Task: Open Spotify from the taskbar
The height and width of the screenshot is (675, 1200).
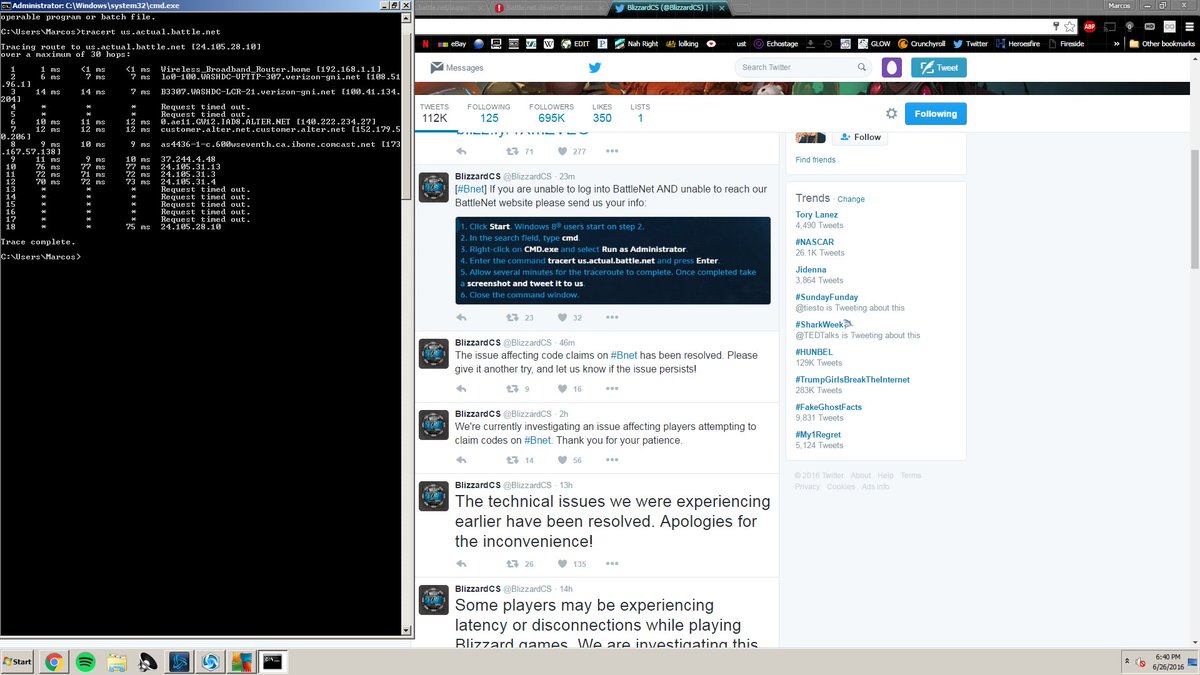Action: pyautogui.click(x=85, y=662)
